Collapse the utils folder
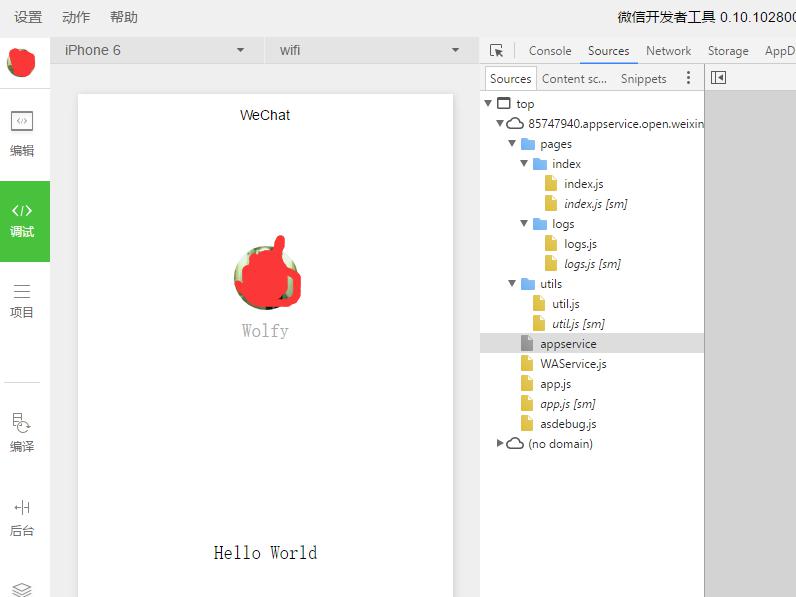796x597 pixels. 512,283
